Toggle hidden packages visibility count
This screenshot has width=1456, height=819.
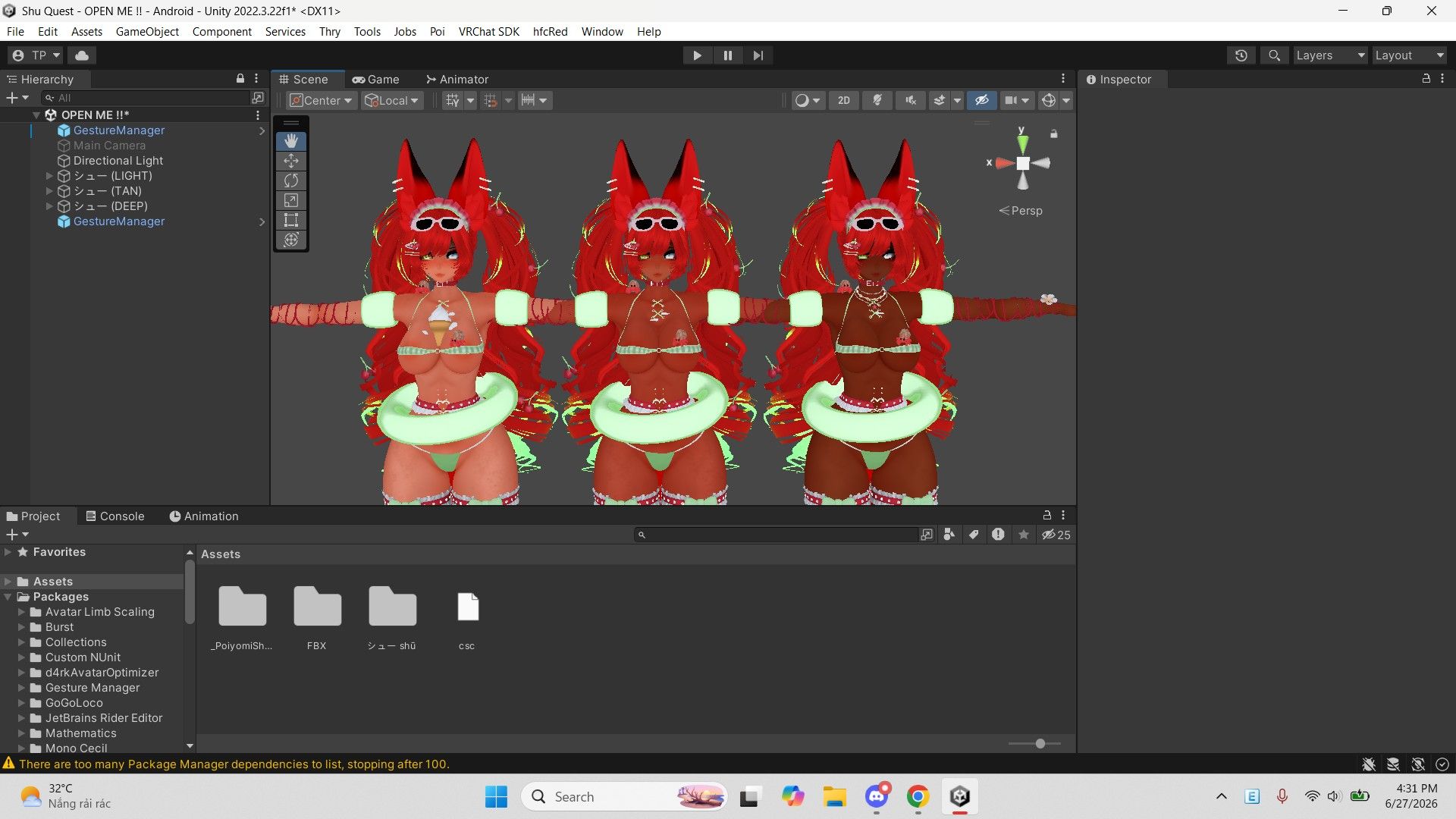click(x=1056, y=535)
